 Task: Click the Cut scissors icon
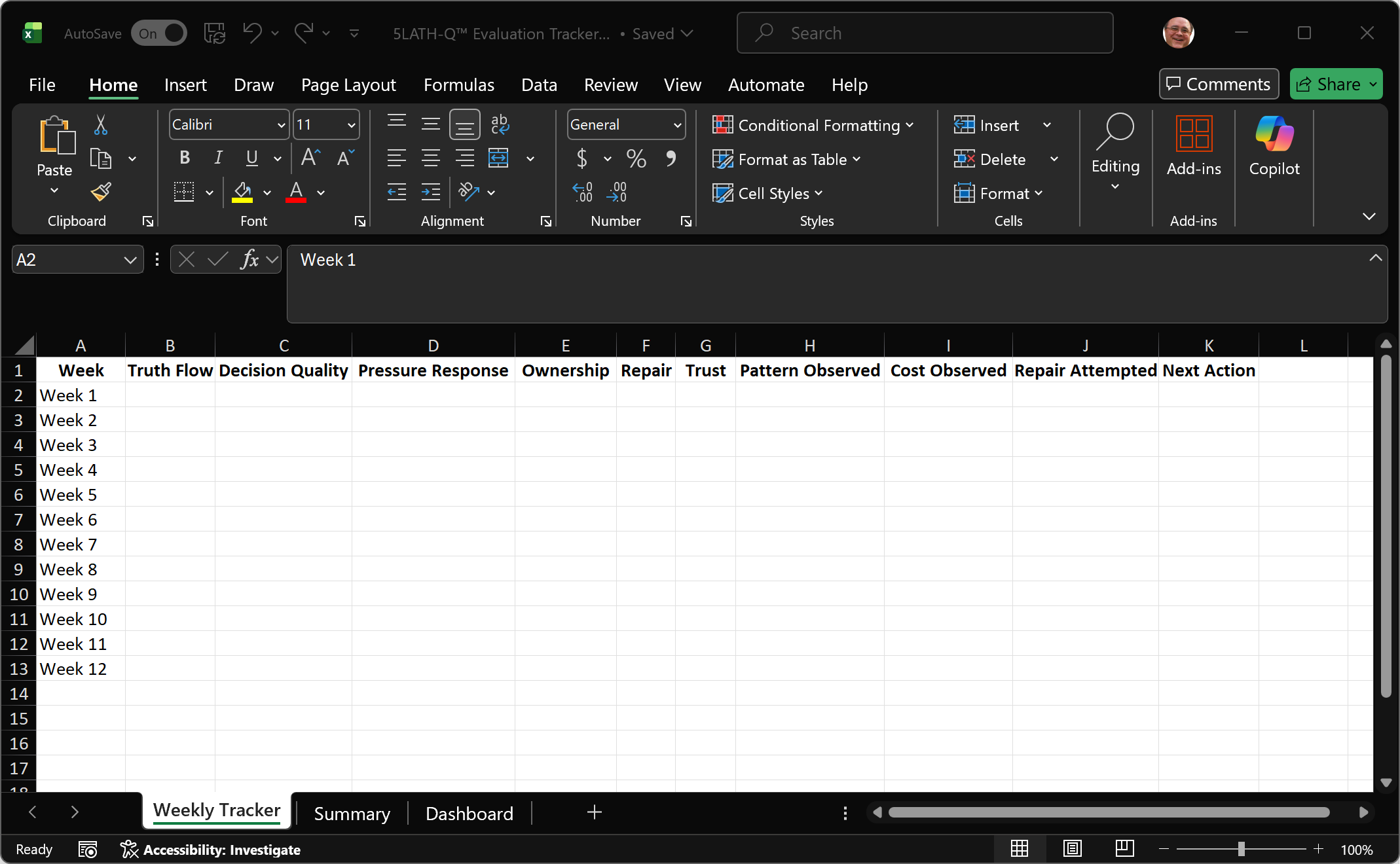[101, 124]
